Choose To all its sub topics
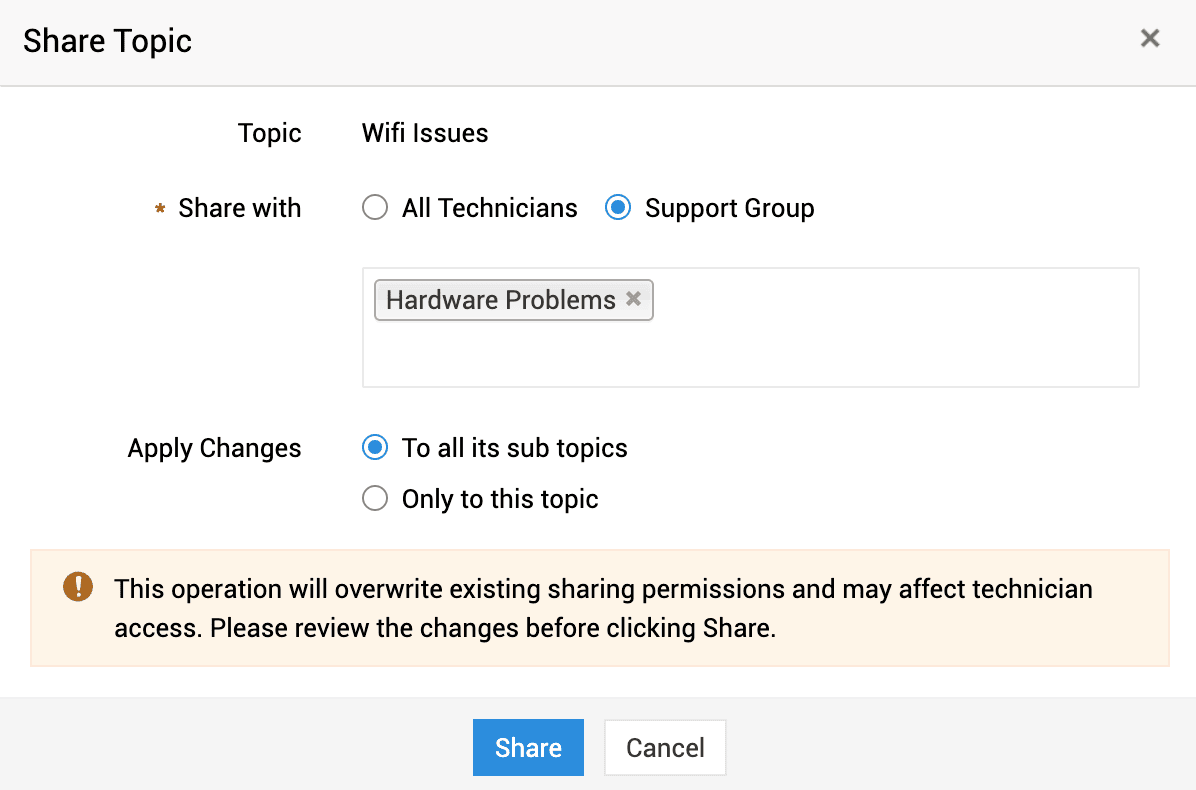This screenshot has width=1196, height=790. click(375, 448)
